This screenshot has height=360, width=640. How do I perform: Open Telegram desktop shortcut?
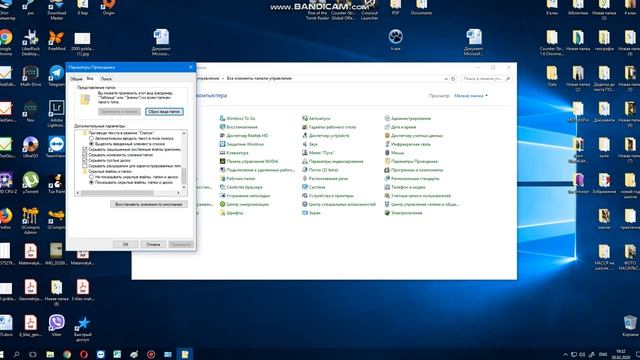tap(56, 76)
